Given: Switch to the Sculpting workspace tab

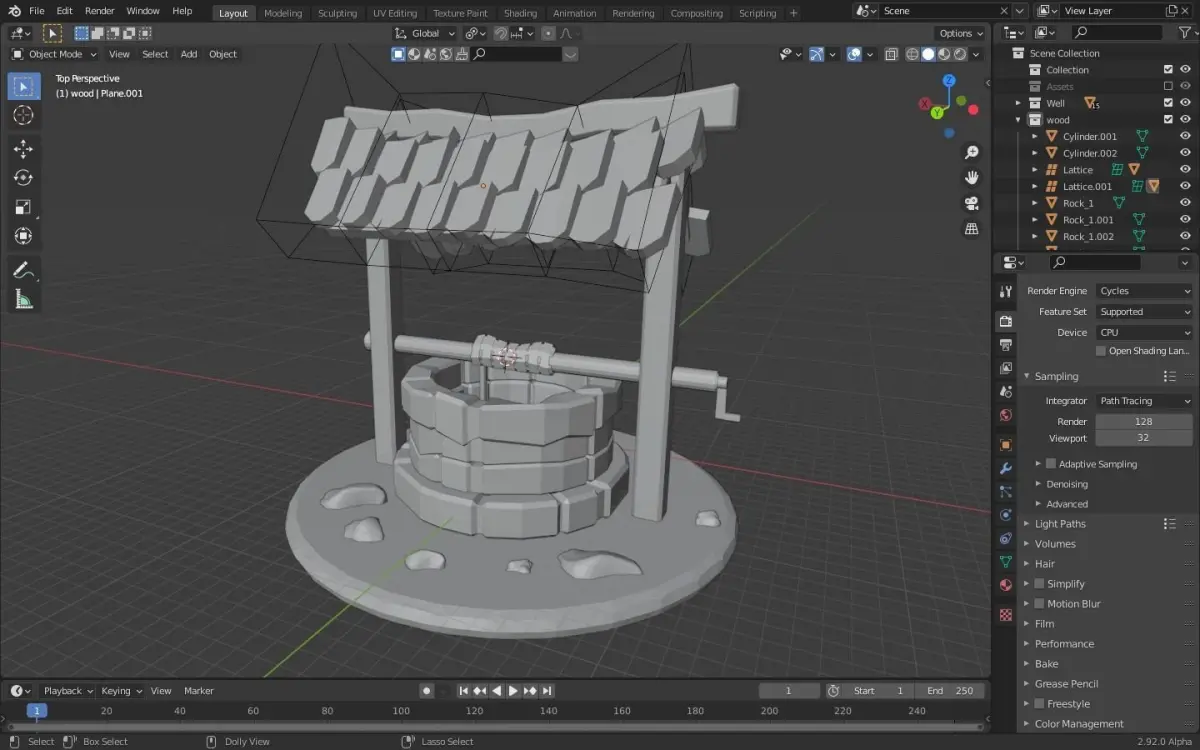Looking at the screenshot, I should pos(337,13).
